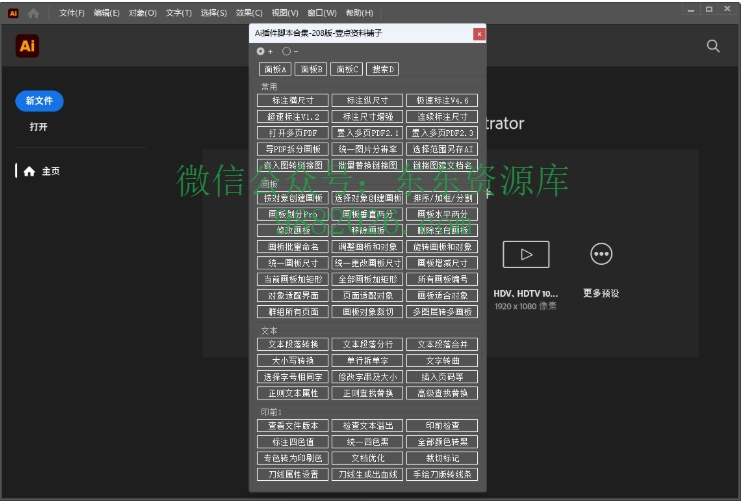Screen dimensions: 746x503
Task: Switch to 面板C tab
Action: [x=346, y=69]
